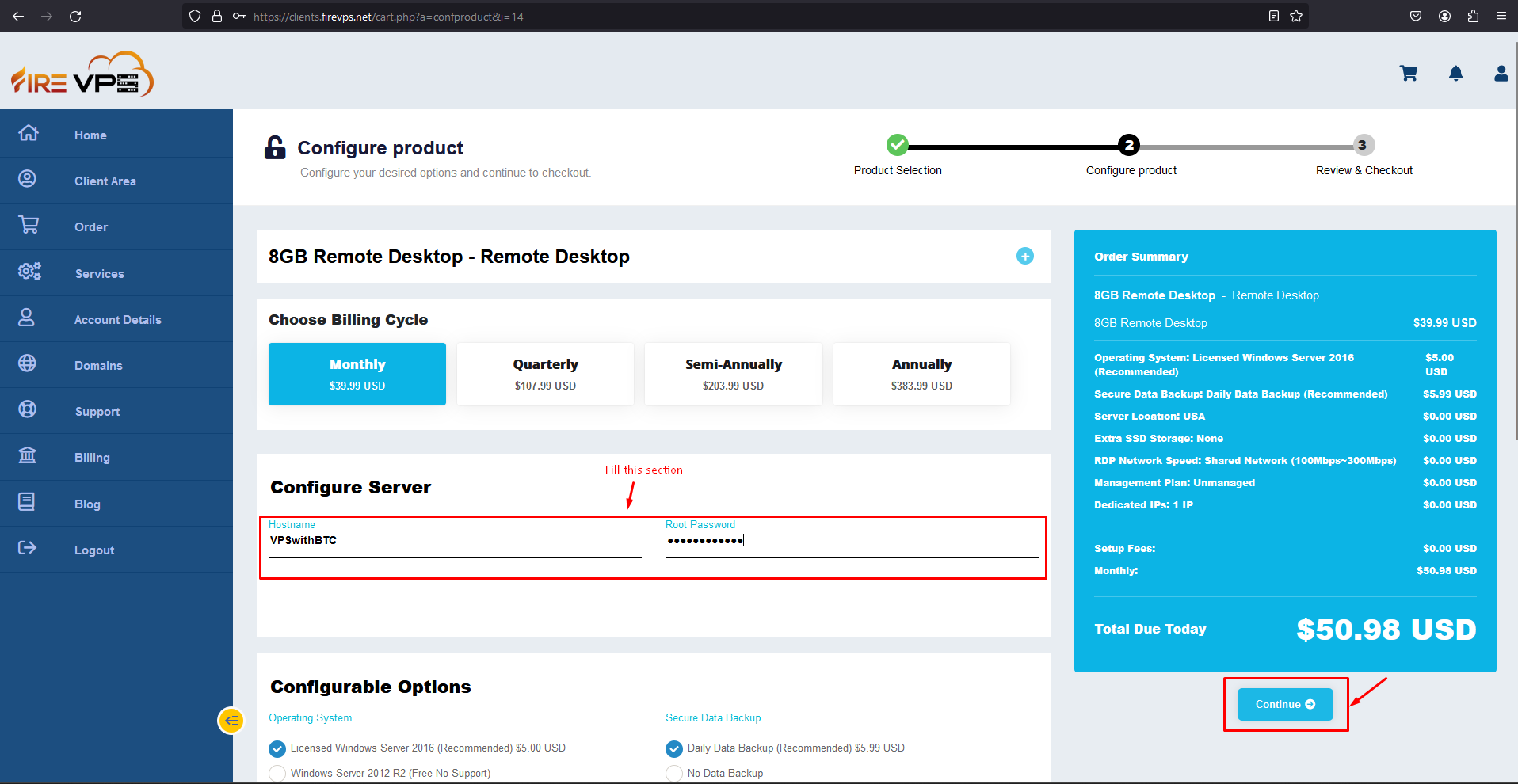
Task: Click the Review & Checkout step 3
Action: (1362, 145)
